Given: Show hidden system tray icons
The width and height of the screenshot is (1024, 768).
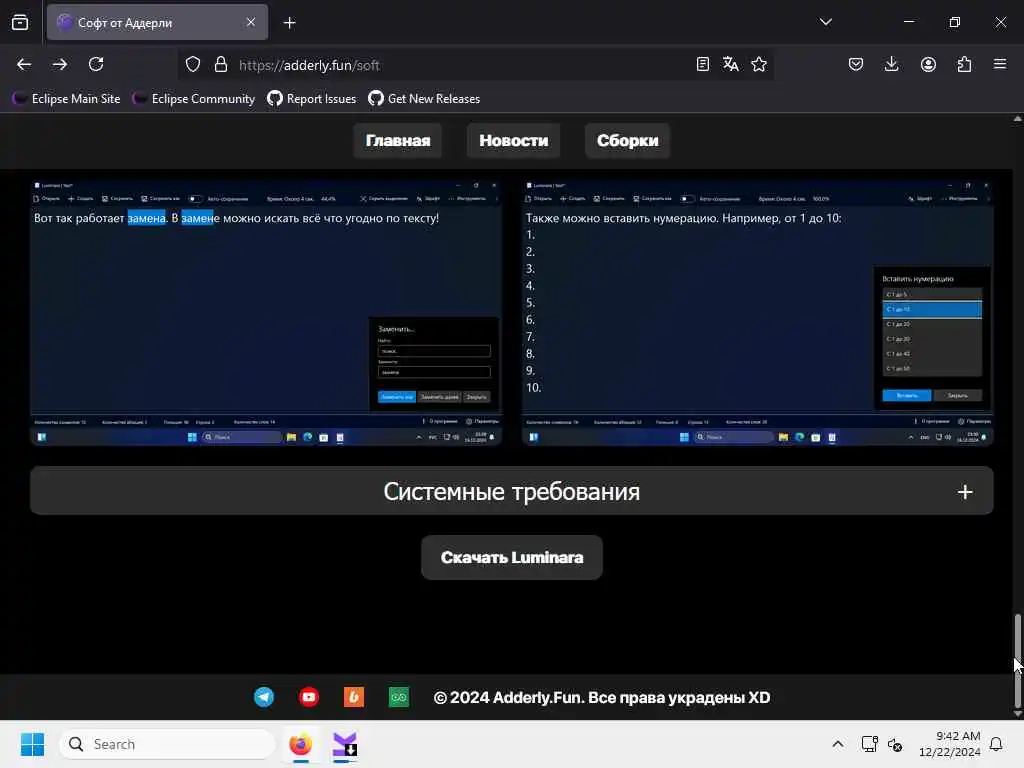Looking at the screenshot, I should coord(838,744).
